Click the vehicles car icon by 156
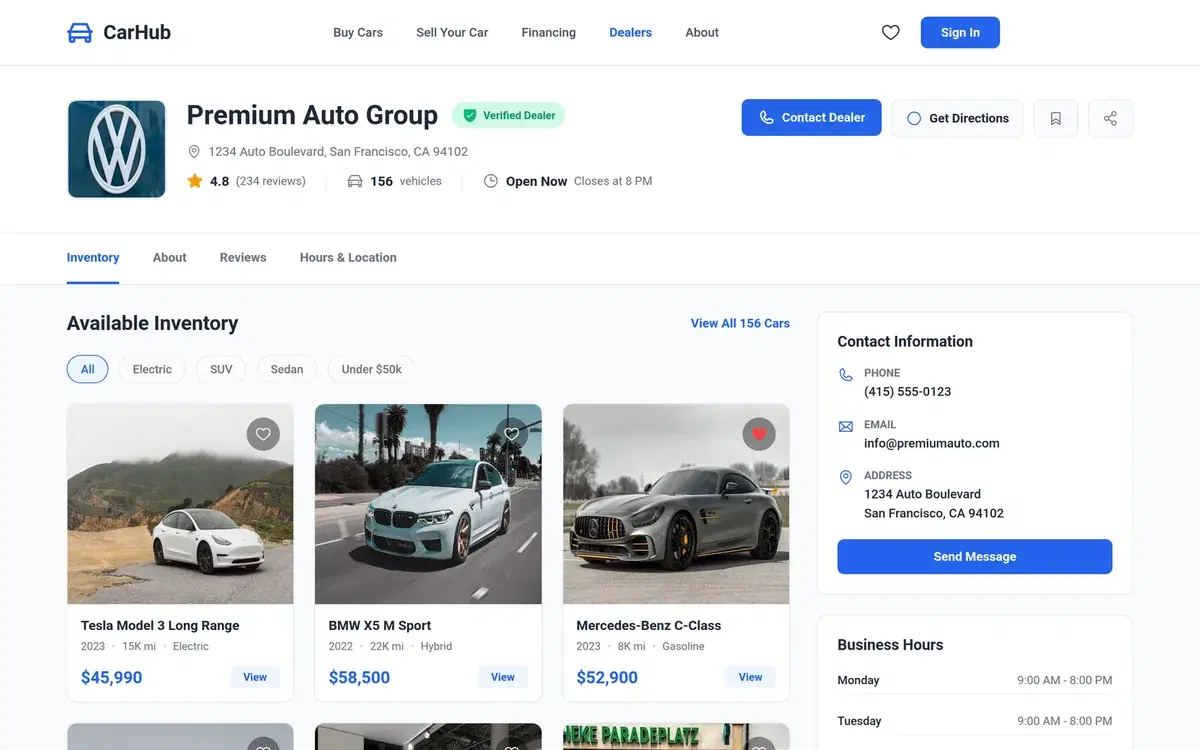Viewport: 1200px width, 750px height. click(x=355, y=181)
